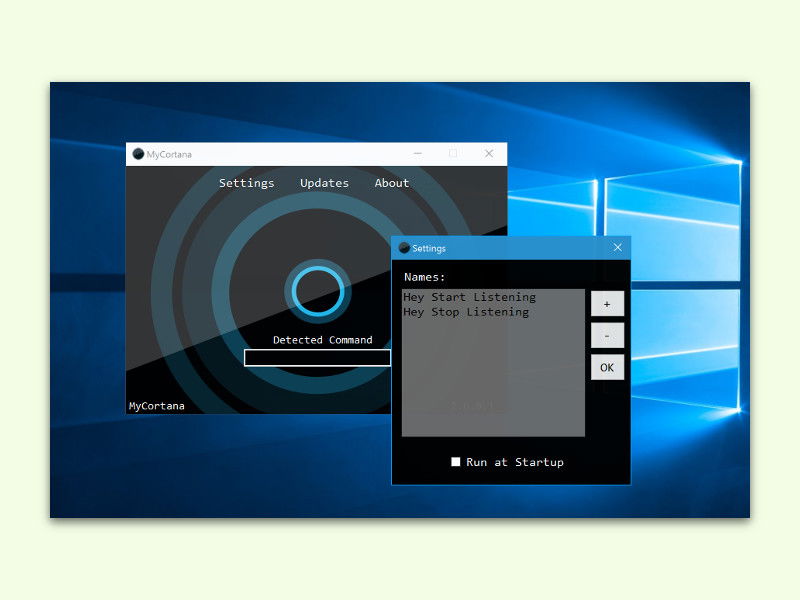The width and height of the screenshot is (800, 600).
Task: Click the 'Names:' label in Settings
Action: [x=424, y=277]
